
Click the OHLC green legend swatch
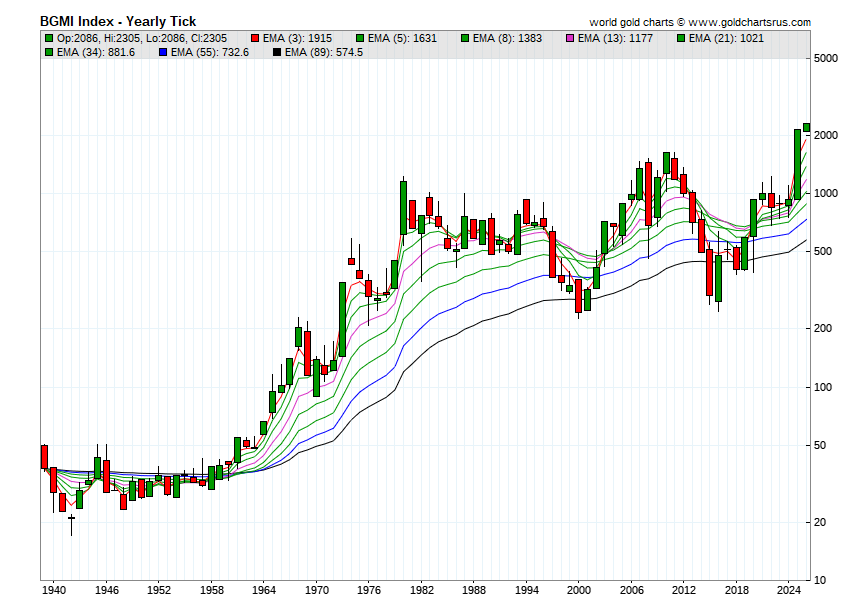click(49, 38)
